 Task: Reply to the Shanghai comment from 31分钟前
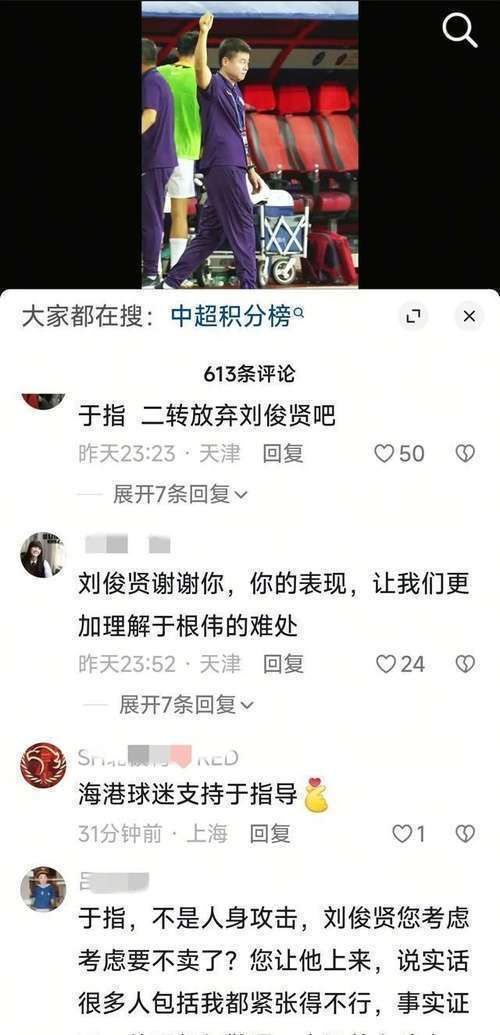[269, 834]
